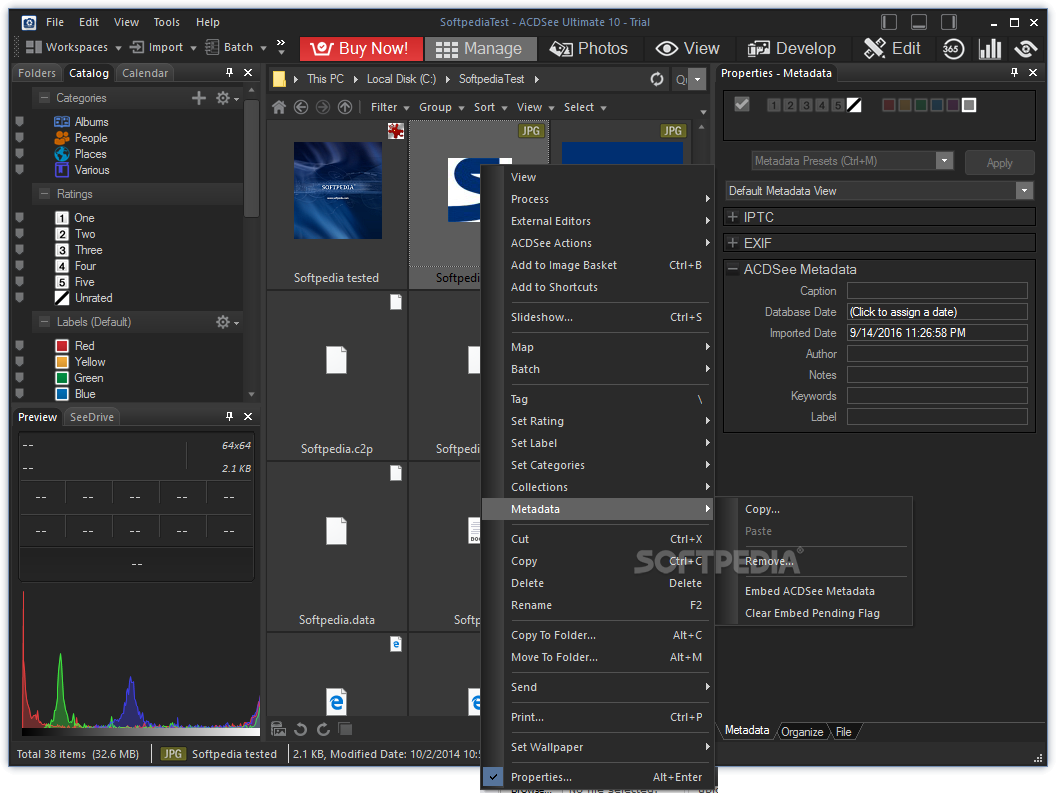The image size is (1056, 793).
Task: Go to the Home folder icon
Action: (x=279, y=107)
